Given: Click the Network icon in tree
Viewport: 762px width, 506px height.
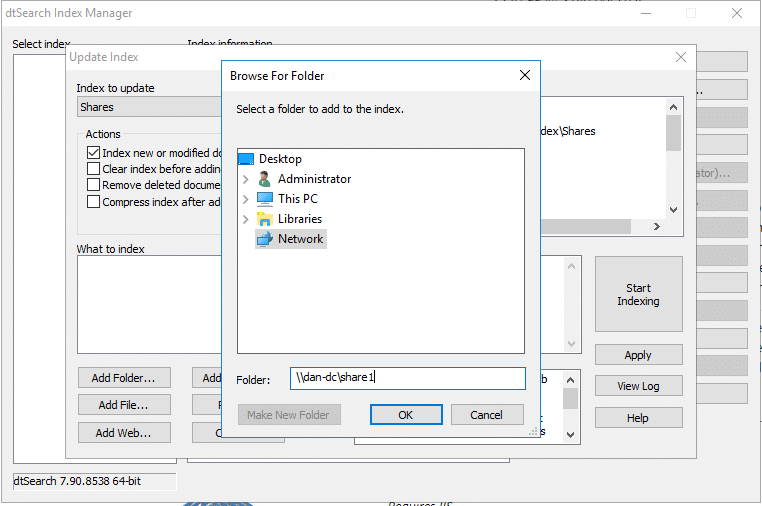Looking at the screenshot, I should (x=265, y=239).
